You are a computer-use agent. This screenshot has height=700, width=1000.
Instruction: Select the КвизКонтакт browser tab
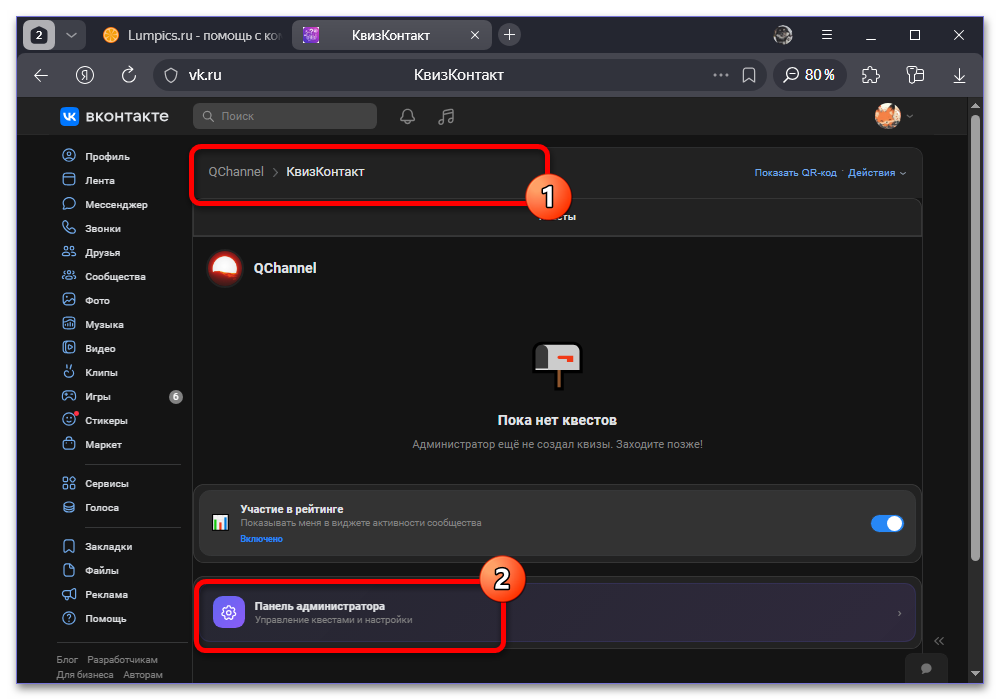point(391,35)
